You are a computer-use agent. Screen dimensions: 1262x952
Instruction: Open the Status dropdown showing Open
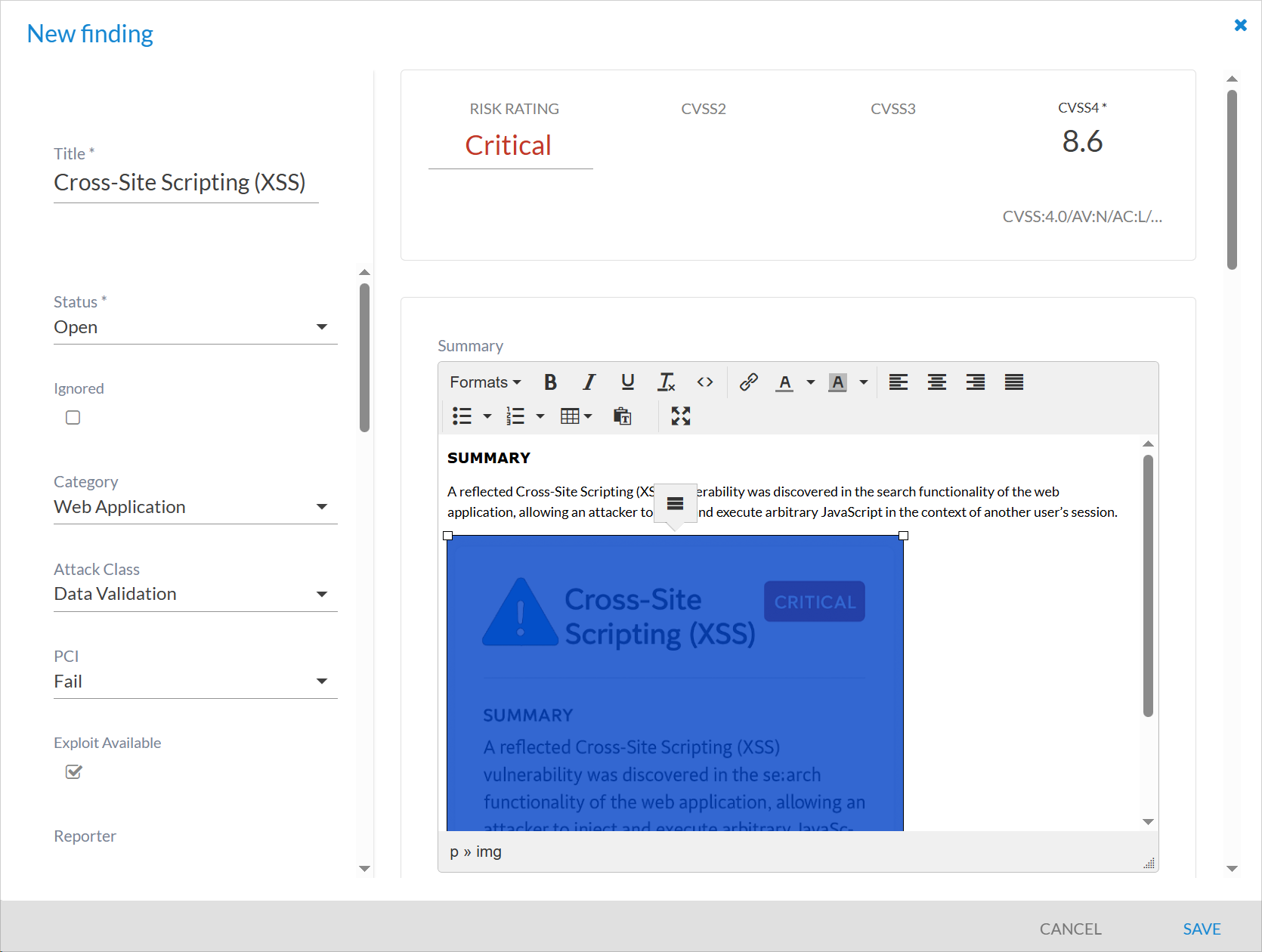195,327
